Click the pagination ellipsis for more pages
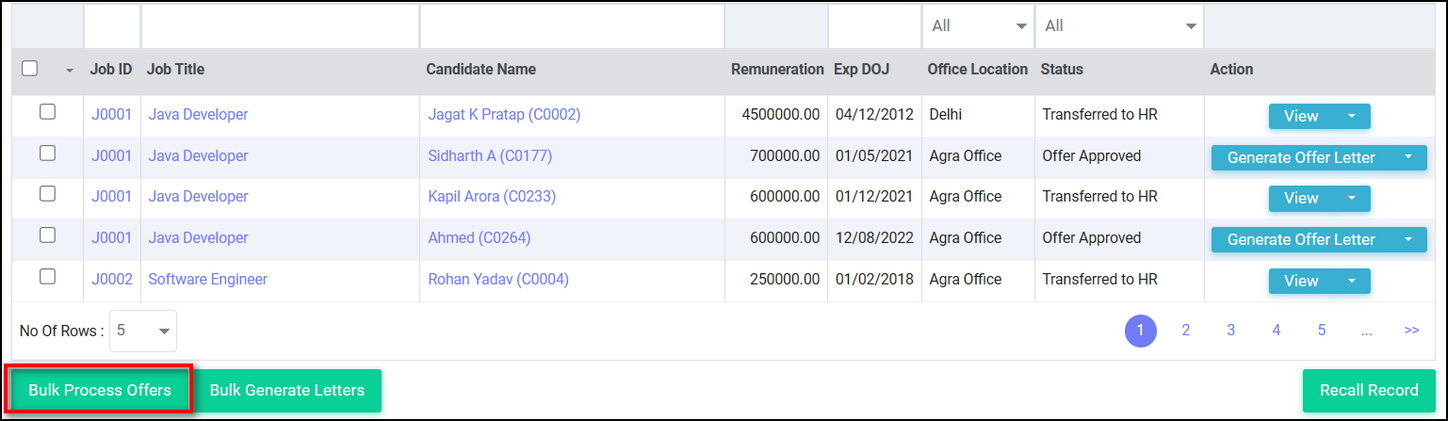1448x421 pixels. click(x=1366, y=330)
